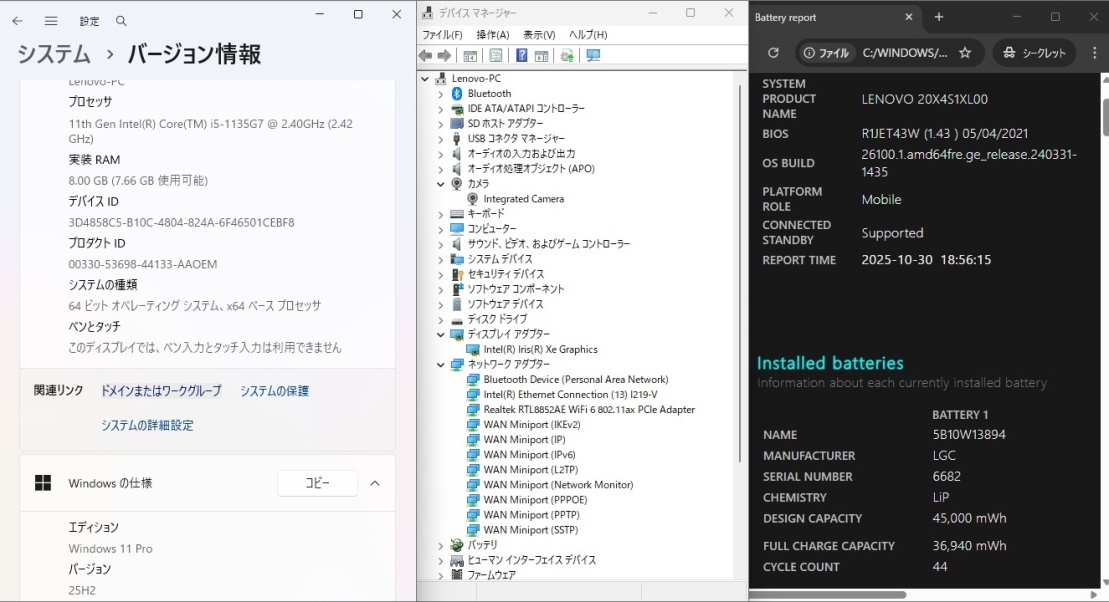Click the forward arrow in Device Manager
Viewport: 1109px width, 602px height.
point(444,55)
